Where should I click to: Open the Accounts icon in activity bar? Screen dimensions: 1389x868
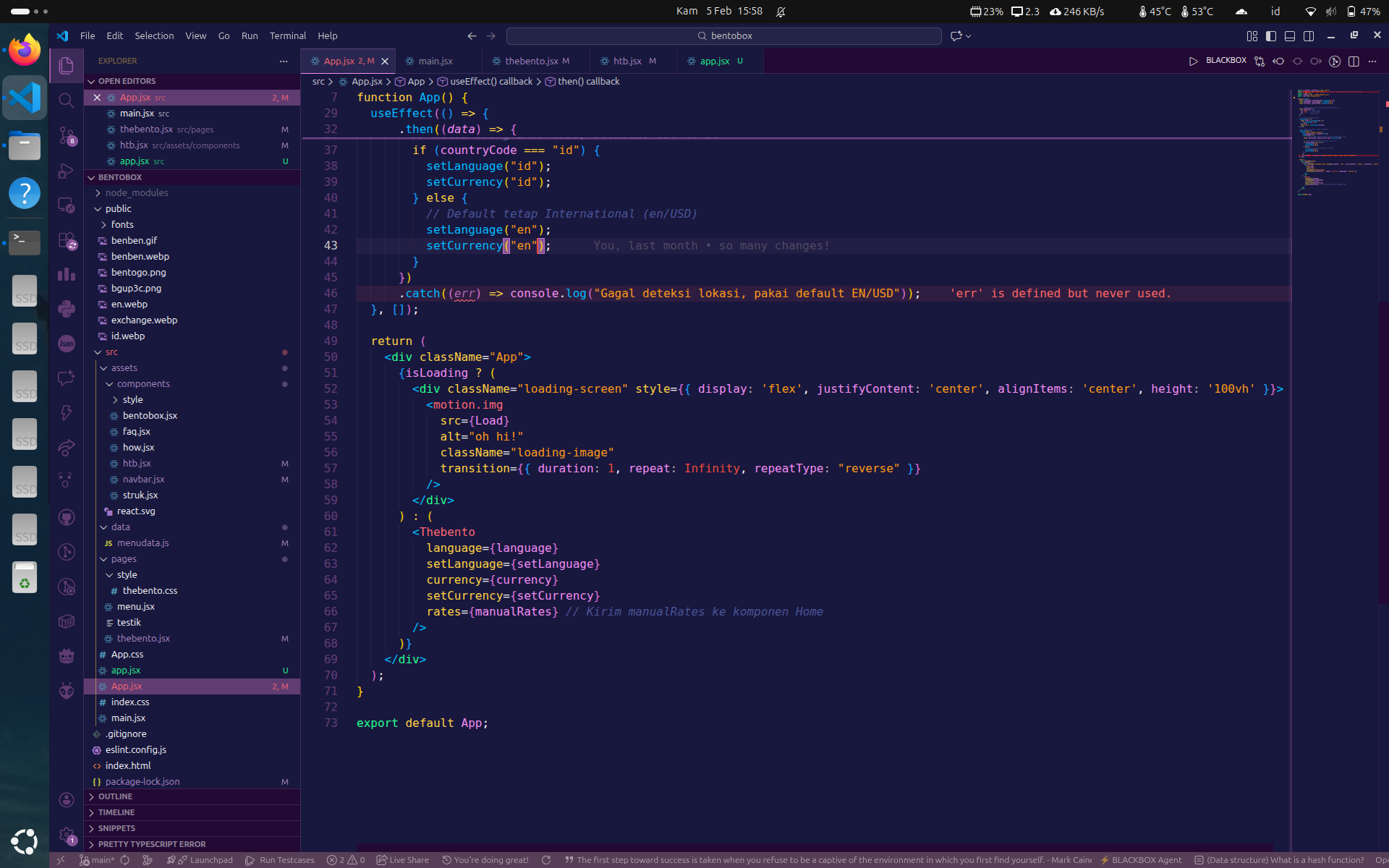pos(66,799)
